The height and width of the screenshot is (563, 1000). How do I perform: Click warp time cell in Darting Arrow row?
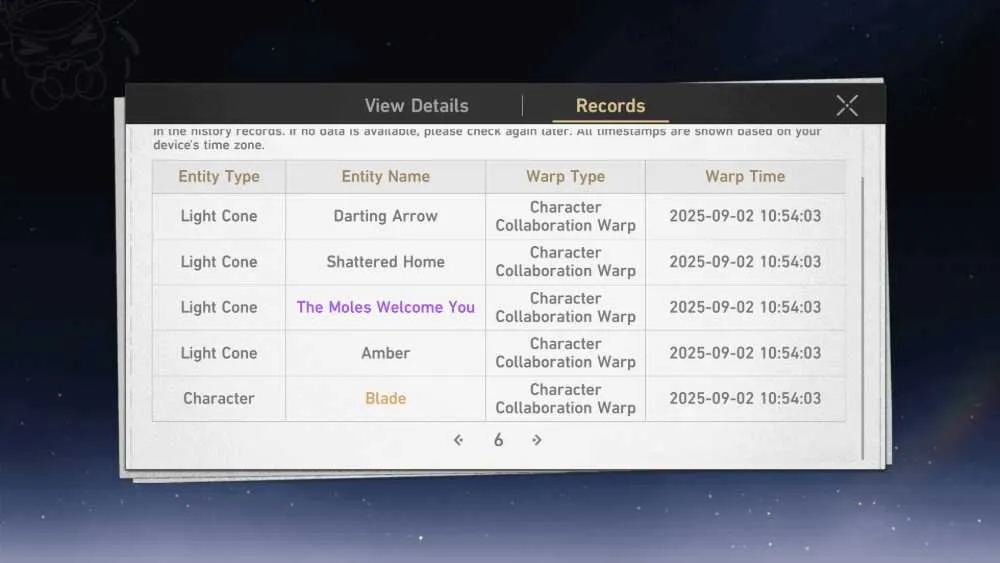click(745, 216)
